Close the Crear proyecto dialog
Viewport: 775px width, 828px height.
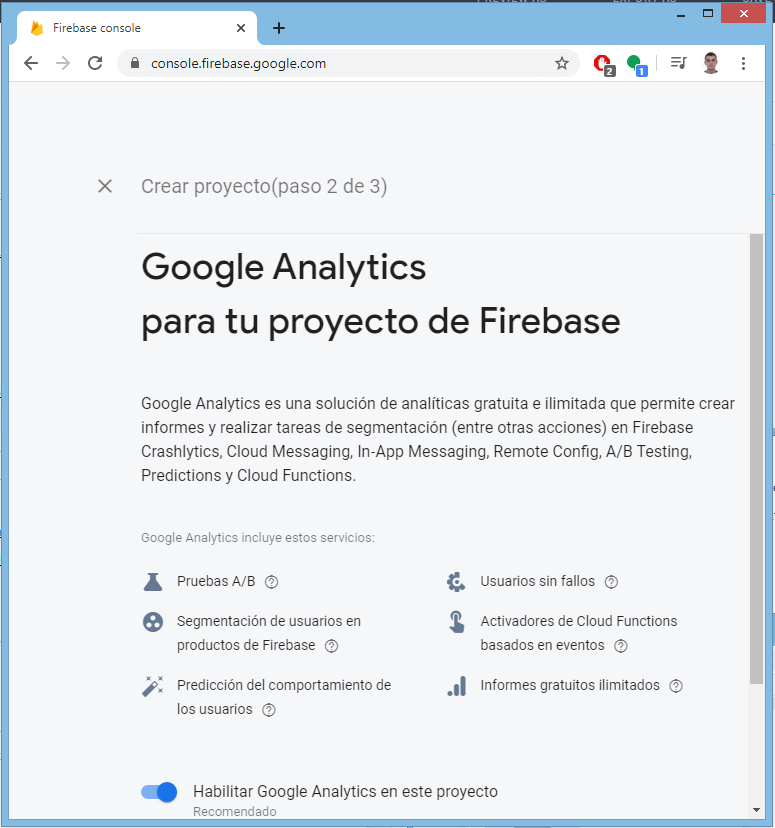[105, 186]
